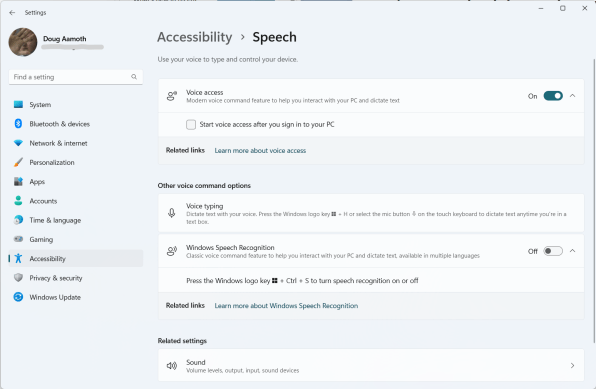
Task: Go to Network & internet settings
Action: click(76, 143)
